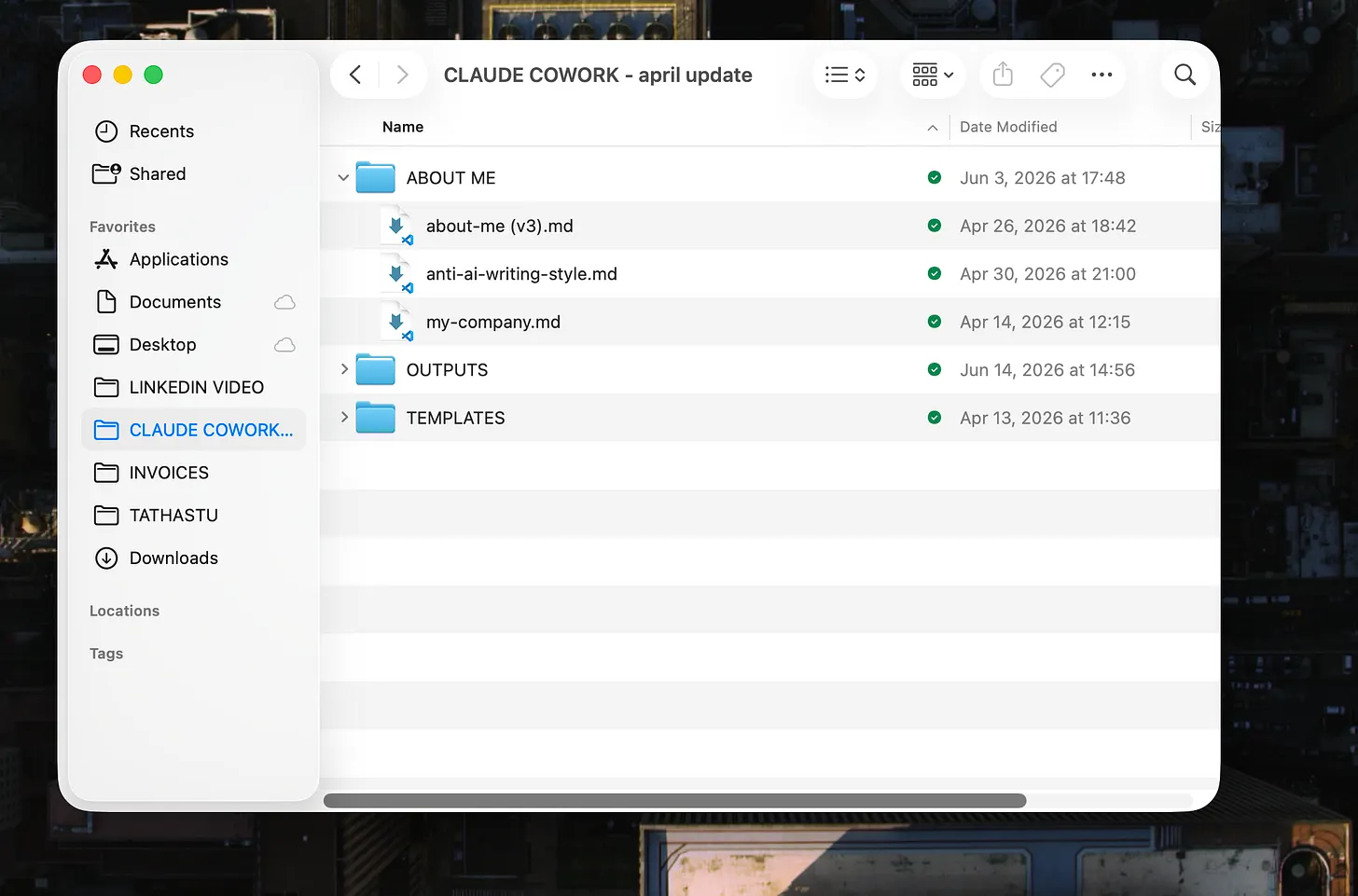Screen dimensions: 1358x896
Task: Select the my-company.md file name
Action: (493, 322)
